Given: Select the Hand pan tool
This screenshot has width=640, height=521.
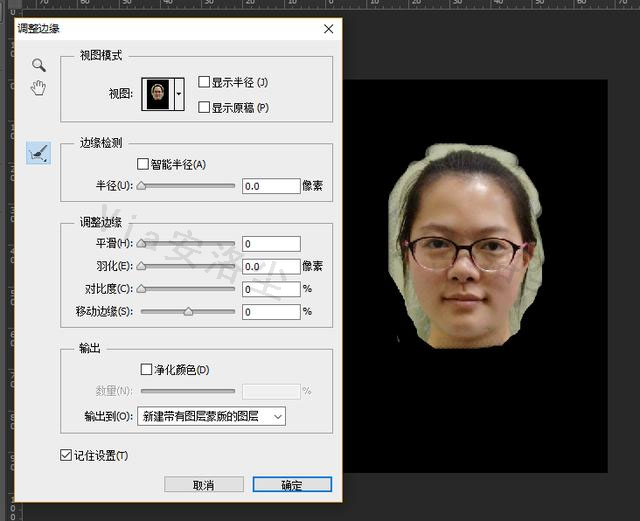Looking at the screenshot, I should click(38, 88).
